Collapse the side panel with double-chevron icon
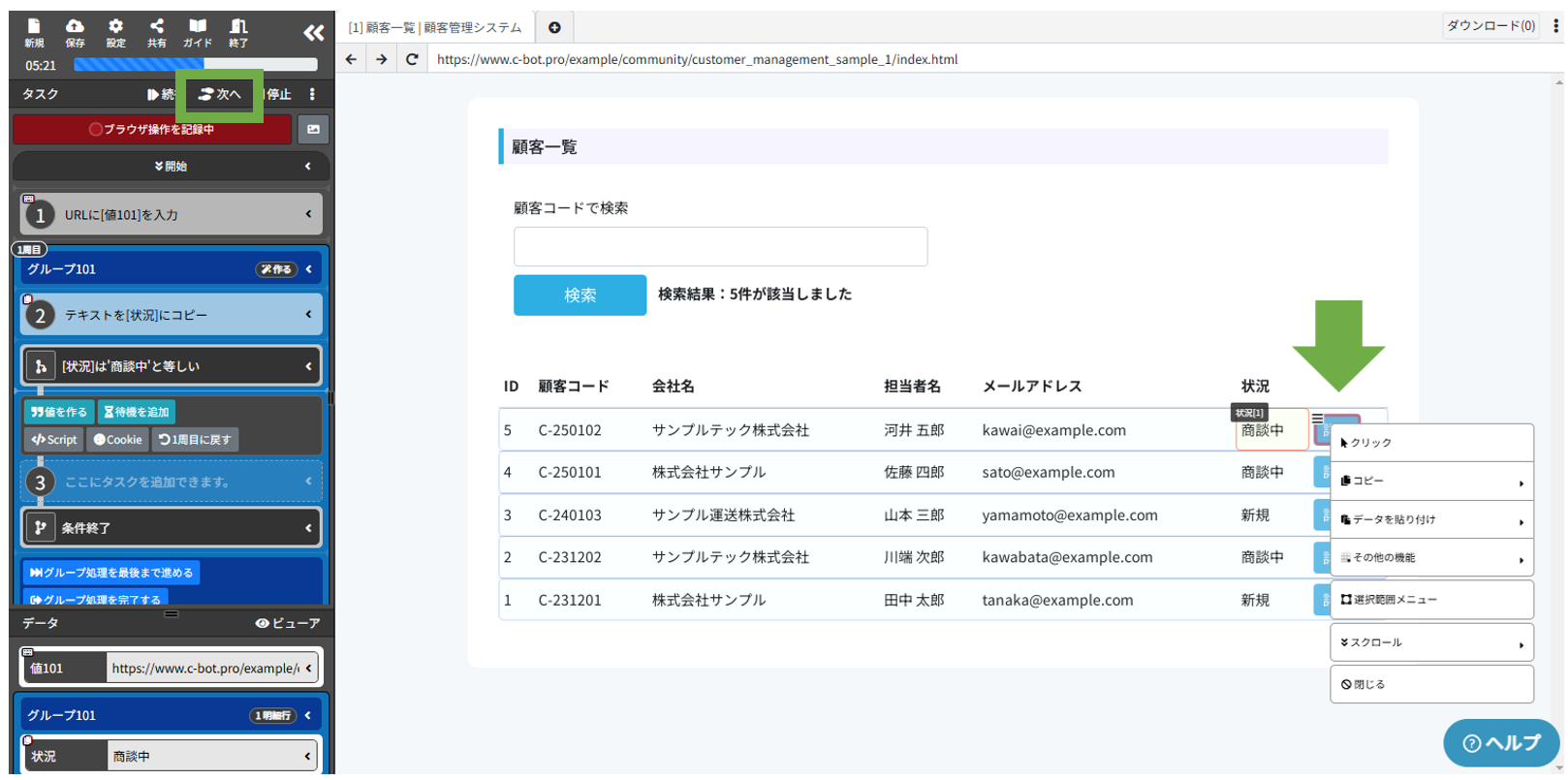 click(x=313, y=34)
